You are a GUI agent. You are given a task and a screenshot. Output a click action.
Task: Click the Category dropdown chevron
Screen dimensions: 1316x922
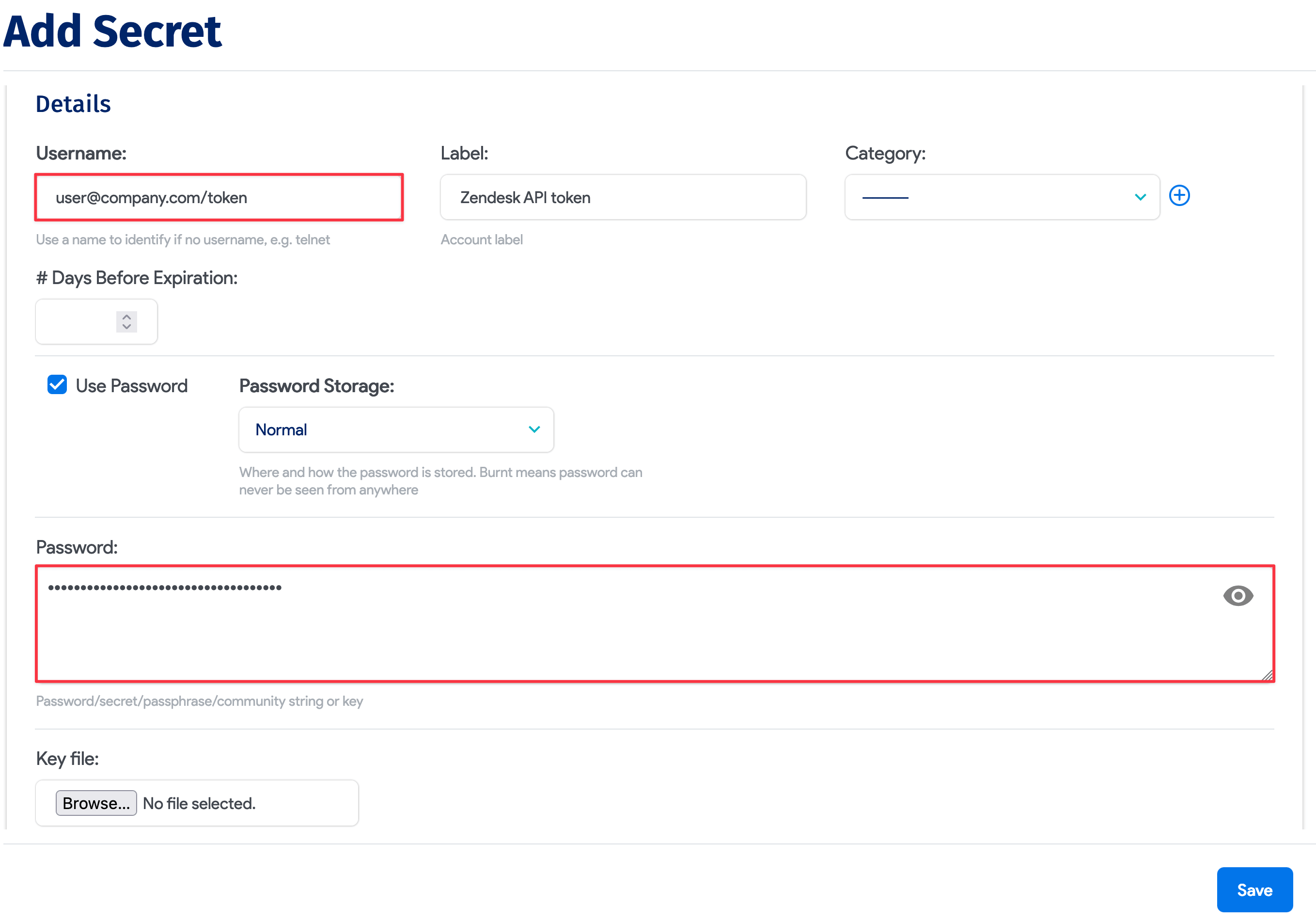pyautogui.click(x=1140, y=197)
